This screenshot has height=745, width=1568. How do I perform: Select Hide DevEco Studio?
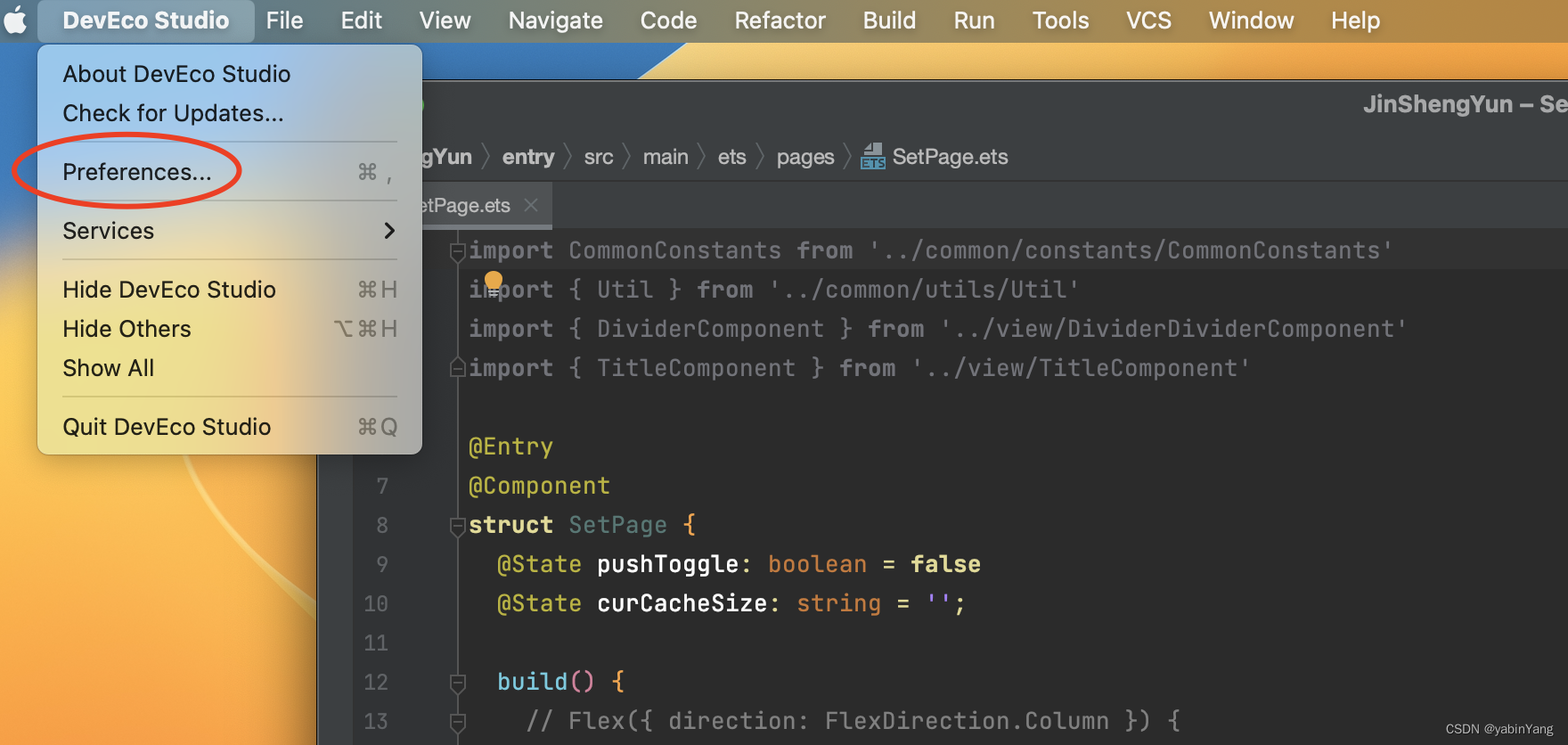[x=230, y=290]
